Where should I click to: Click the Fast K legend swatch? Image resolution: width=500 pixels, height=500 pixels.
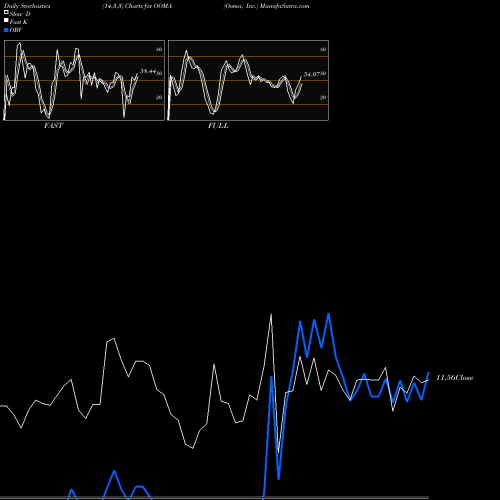coord(6,21)
